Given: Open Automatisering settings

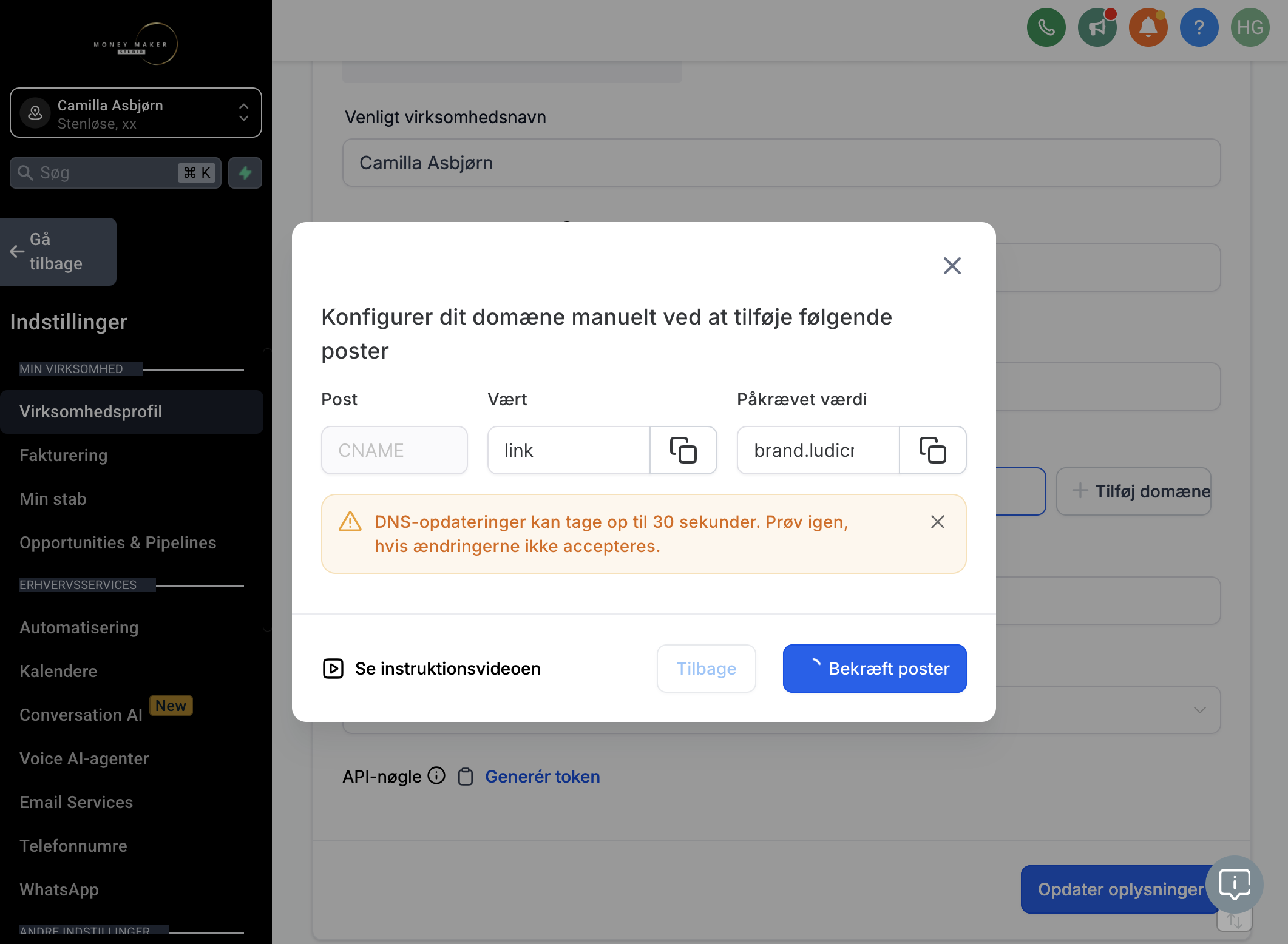Looking at the screenshot, I should click(x=79, y=628).
